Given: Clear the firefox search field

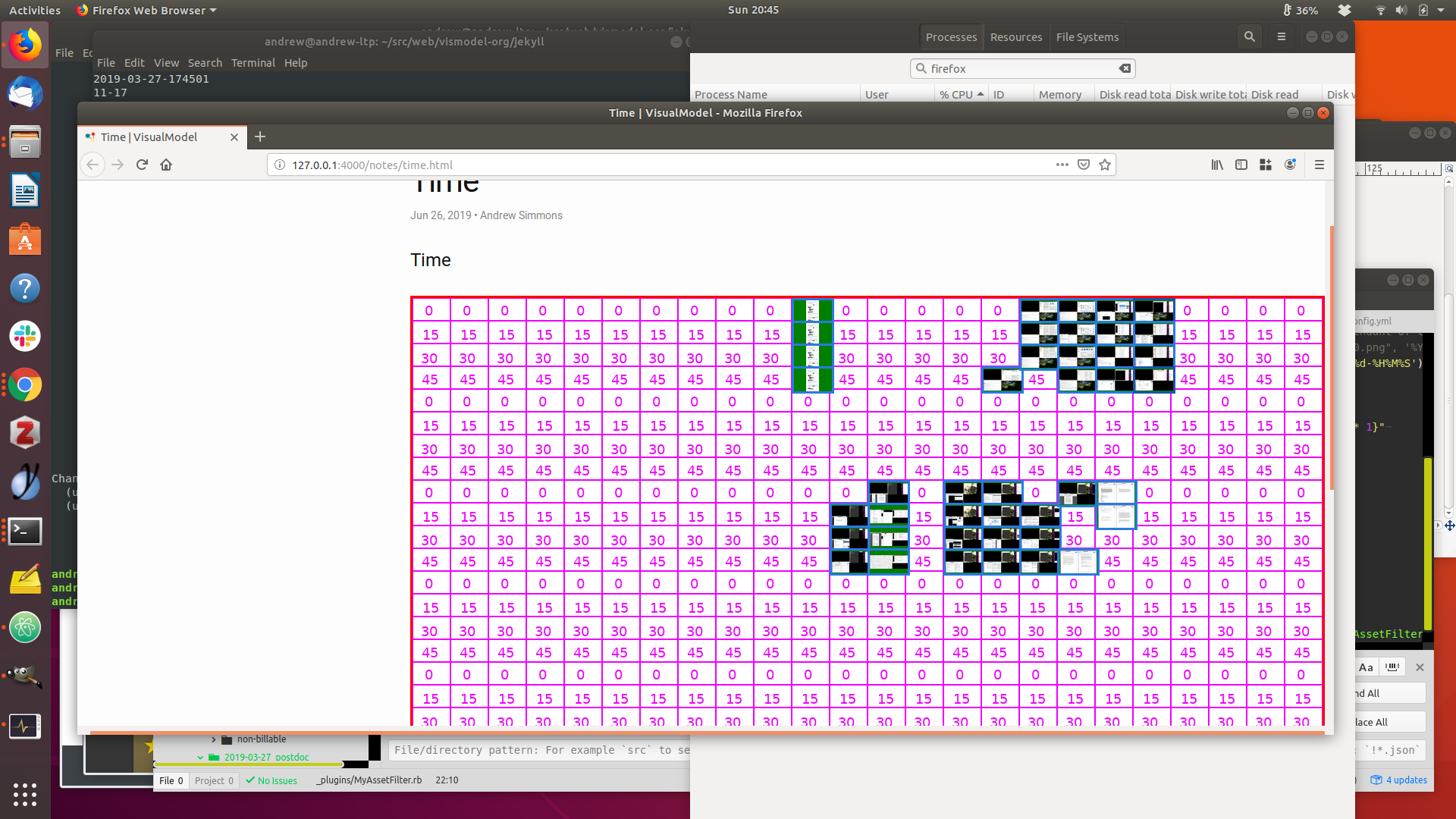Looking at the screenshot, I should coord(1125,68).
